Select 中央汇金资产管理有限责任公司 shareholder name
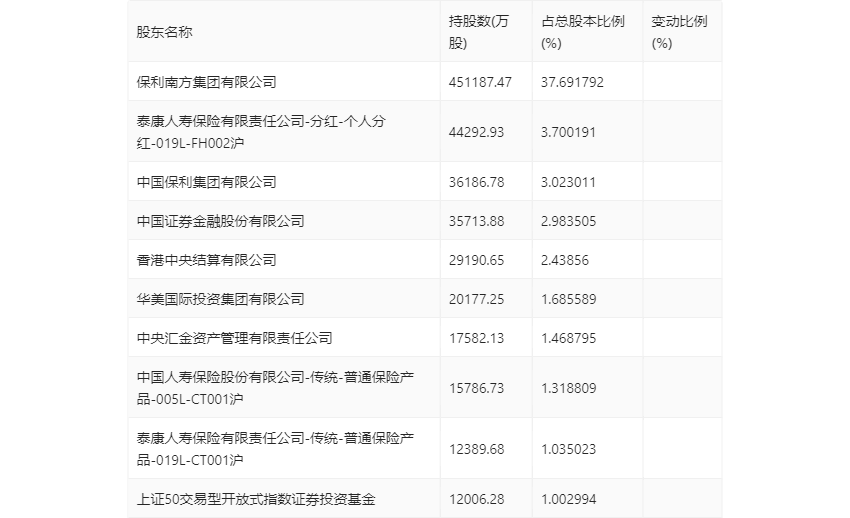Viewport: 850px width, 518px height. click(235, 338)
